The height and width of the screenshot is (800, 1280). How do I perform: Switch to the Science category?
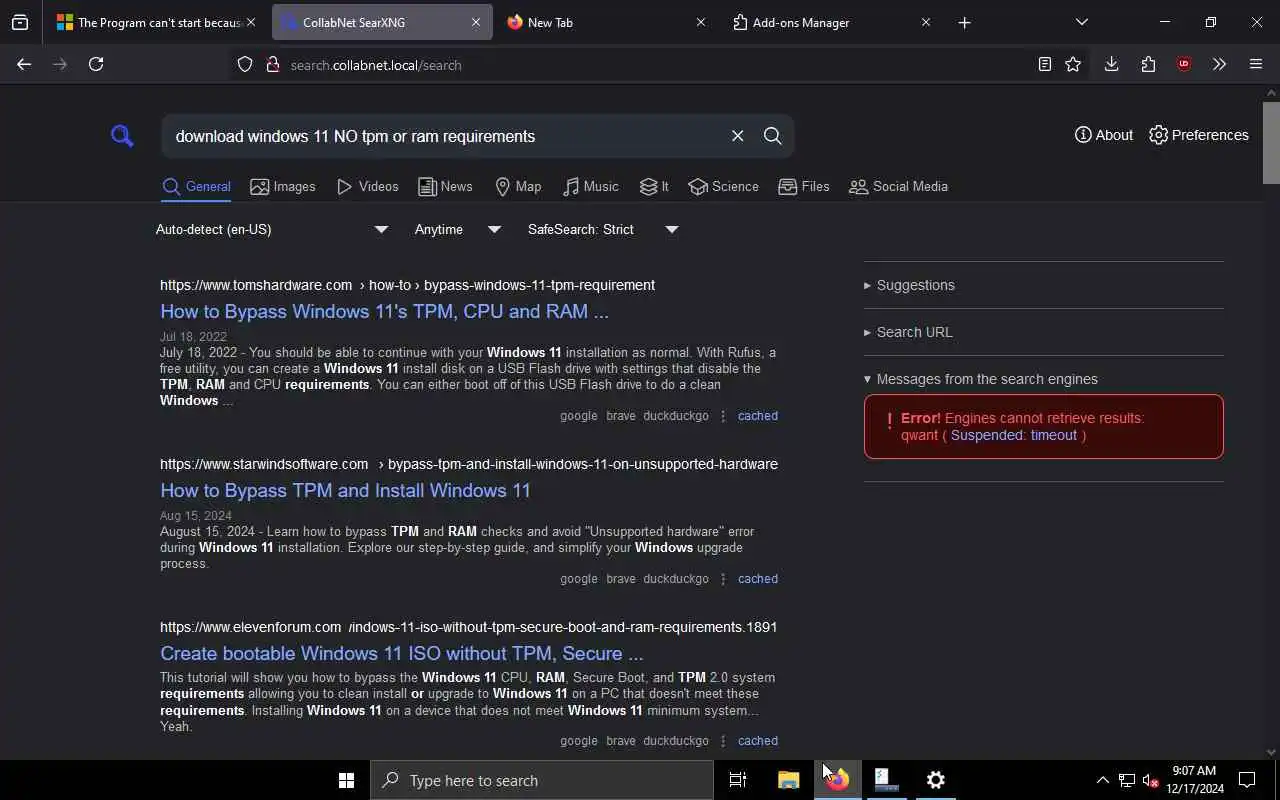pyautogui.click(x=724, y=187)
